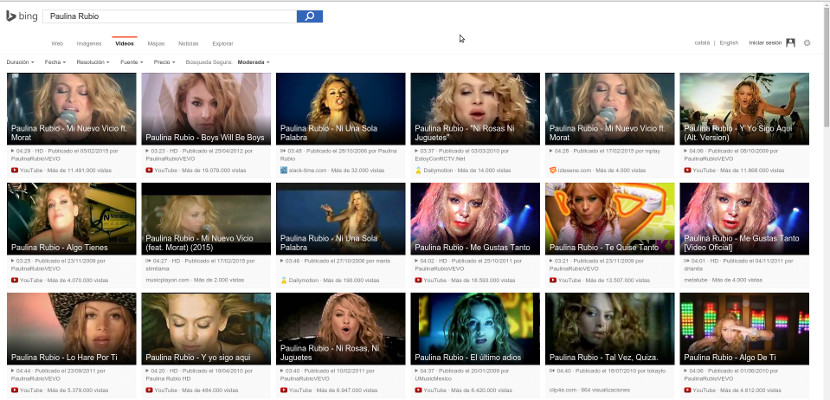Change safe search Moderada setting

[253, 62]
